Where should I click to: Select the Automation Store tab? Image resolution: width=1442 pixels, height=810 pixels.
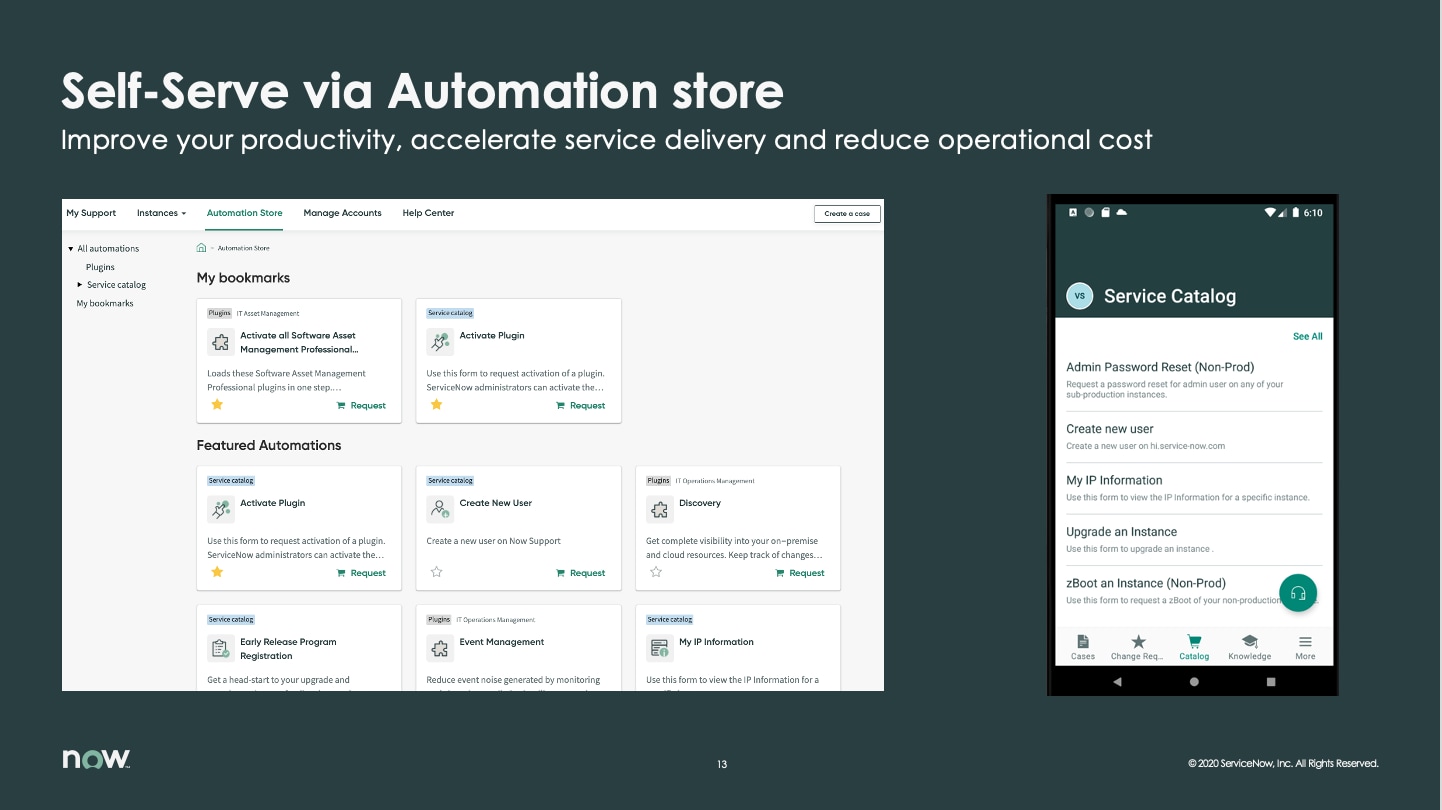(x=245, y=213)
